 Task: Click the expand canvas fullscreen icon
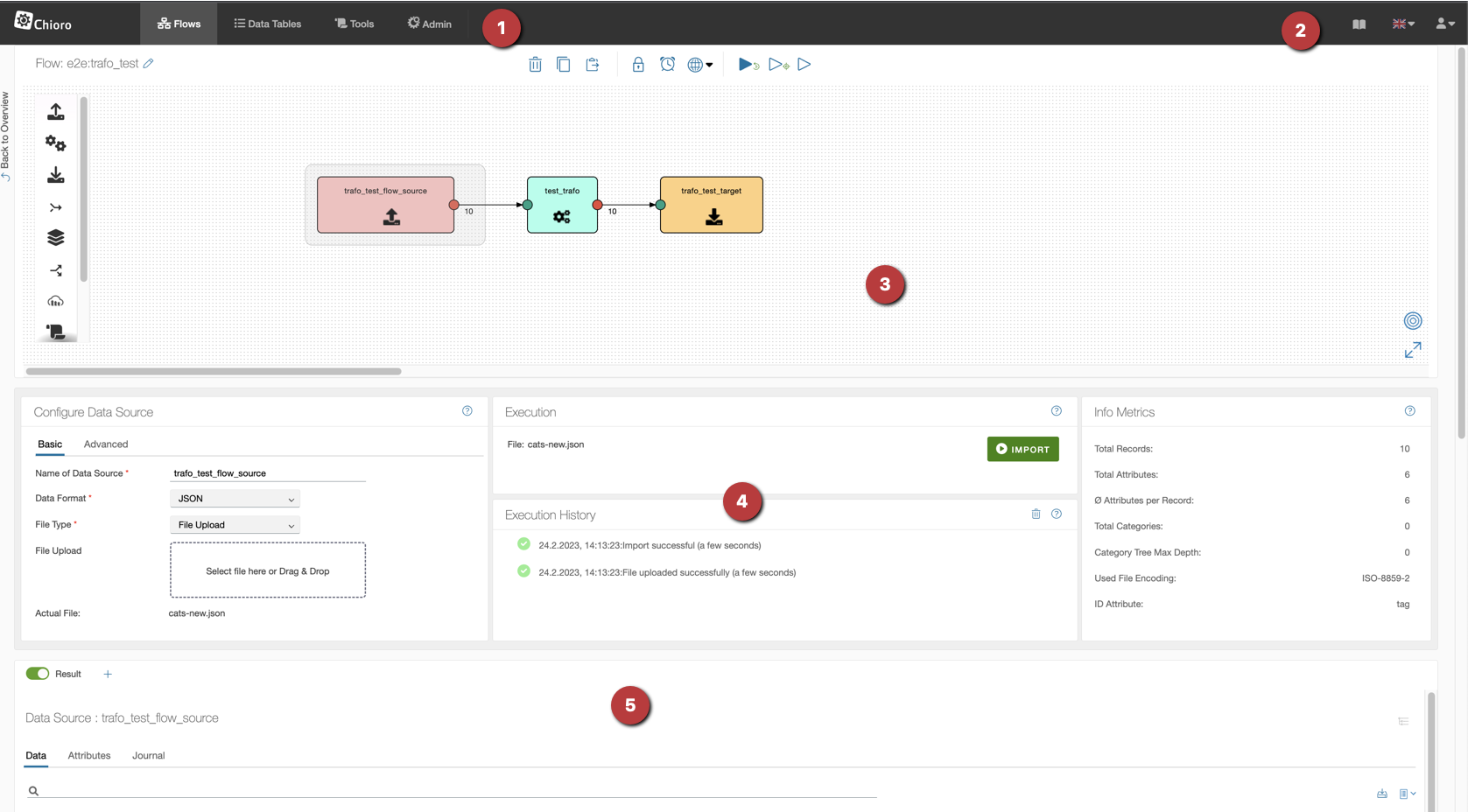click(x=1412, y=351)
